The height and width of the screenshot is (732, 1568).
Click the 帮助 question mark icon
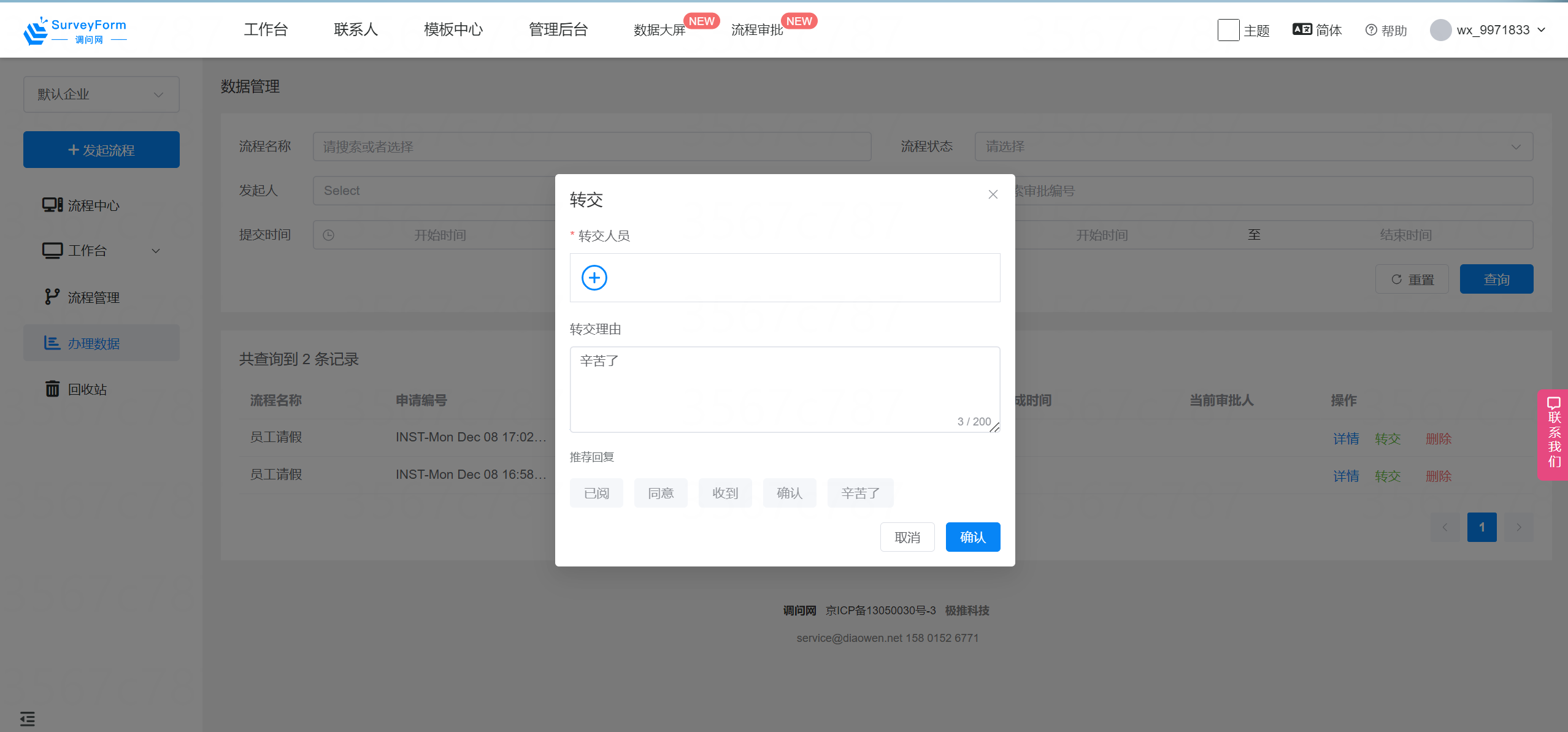pyautogui.click(x=1371, y=30)
